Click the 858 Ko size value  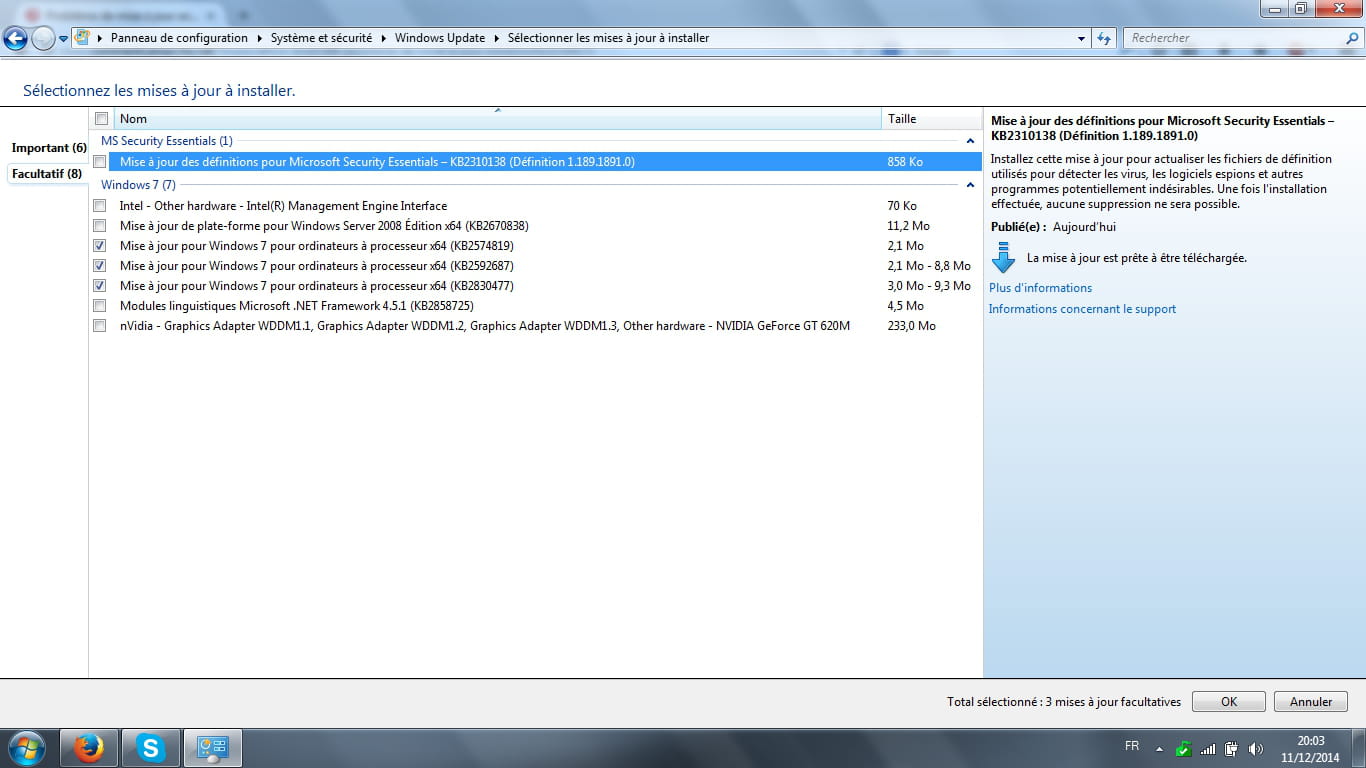tap(905, 161)
